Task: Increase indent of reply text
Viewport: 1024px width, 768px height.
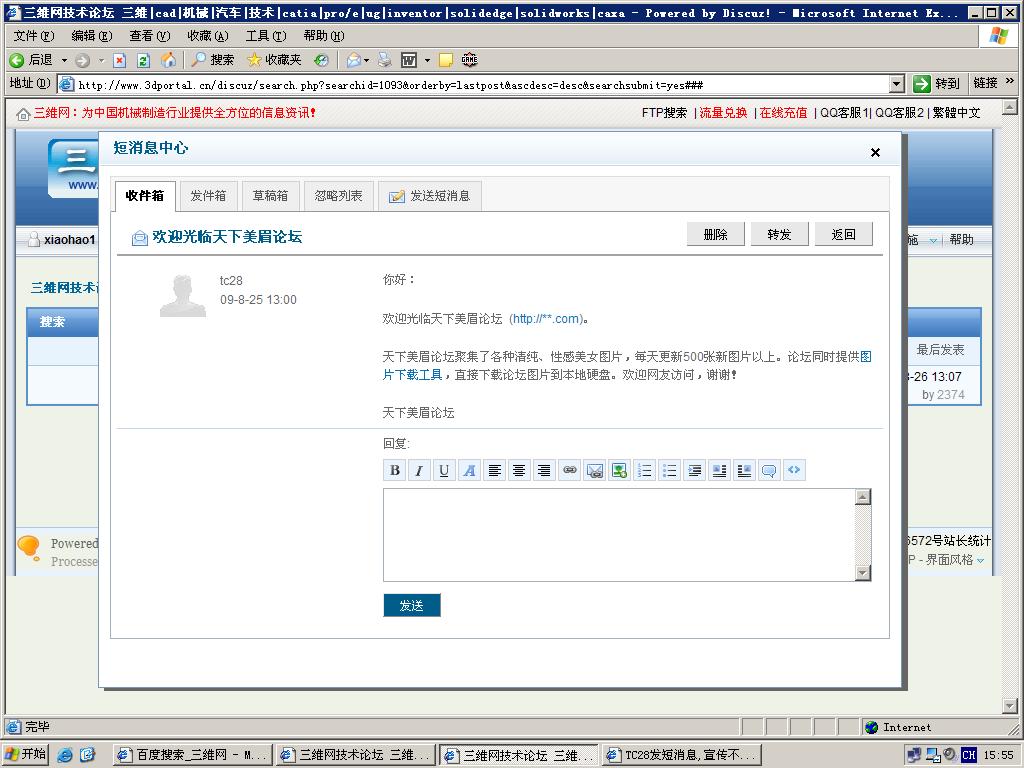Action: [694, 470]
